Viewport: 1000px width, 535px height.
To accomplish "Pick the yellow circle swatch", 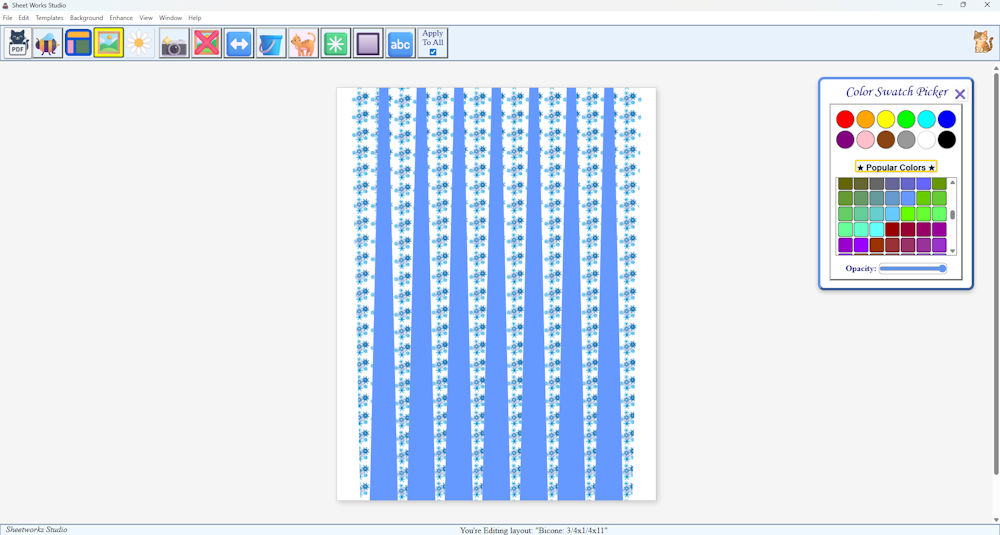I will click(886, 119).
